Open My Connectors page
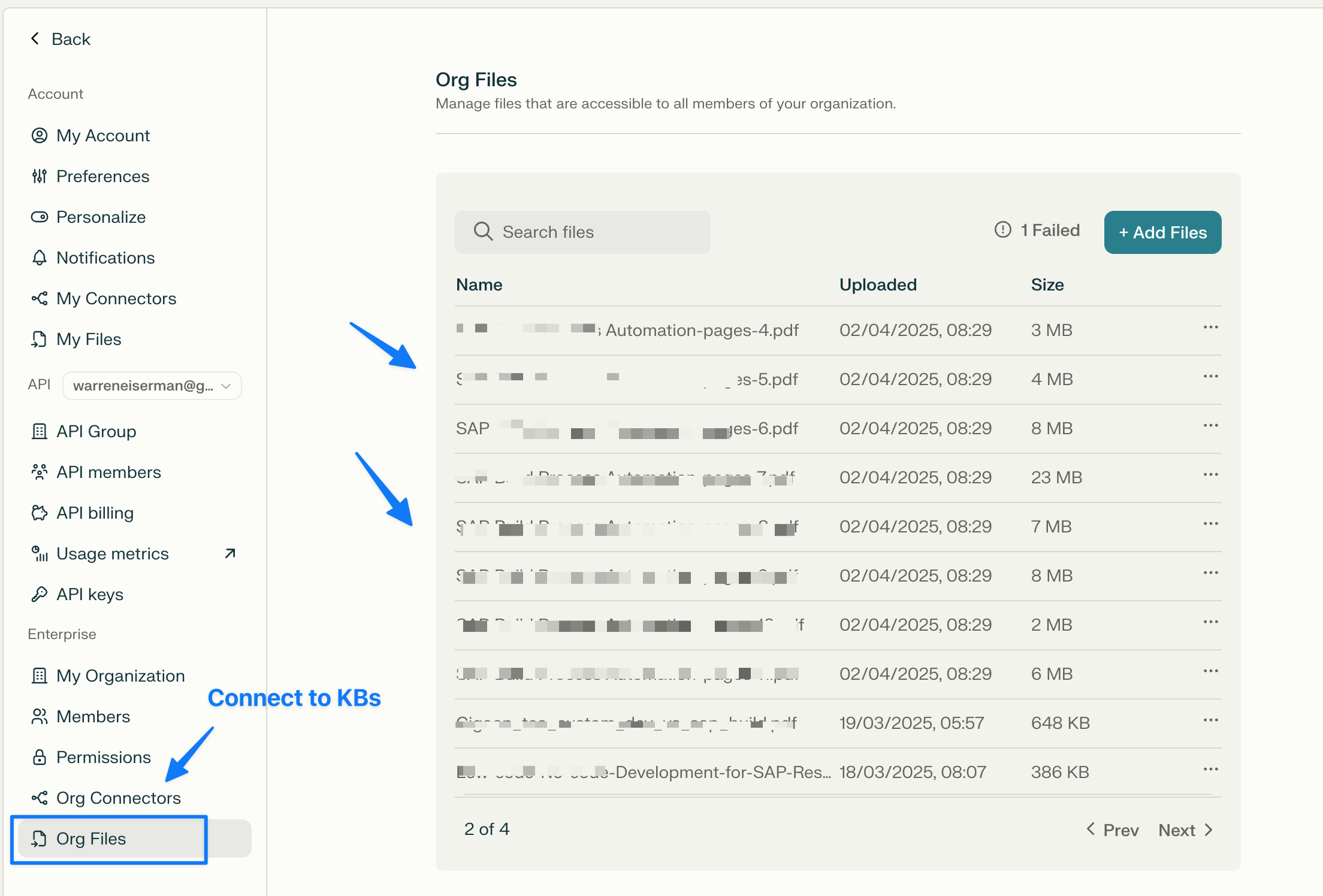The height and width of the screenshot is (896, 1323). point(116,298)
